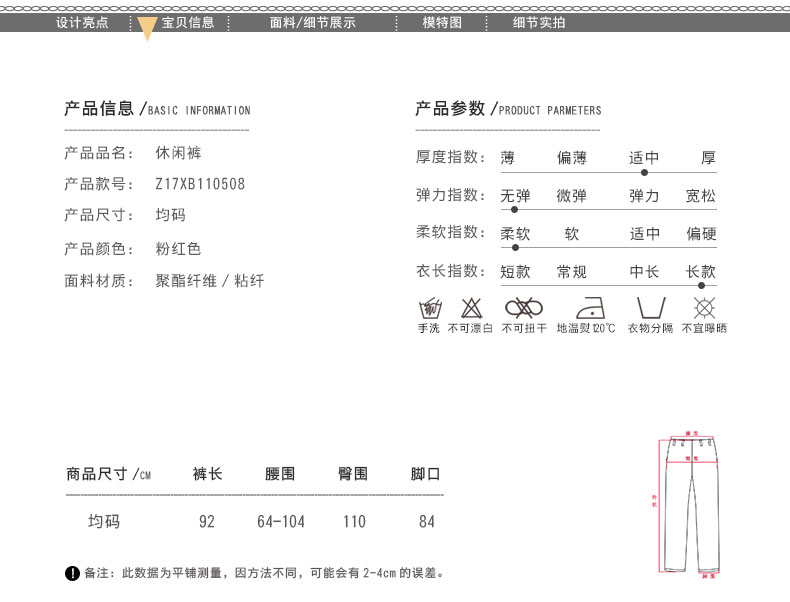Click the length index slider dot
Image resolution: width=790 pixels, height=602 pixels.
701,285
